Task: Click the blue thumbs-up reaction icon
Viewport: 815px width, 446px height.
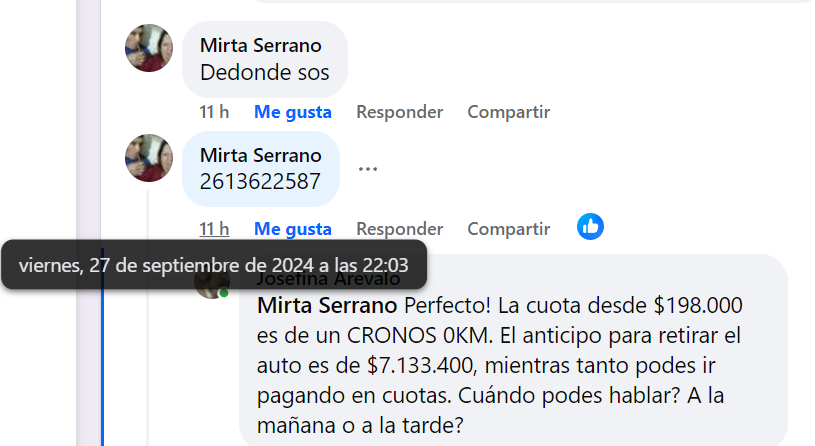Action: tap(590, 227)
